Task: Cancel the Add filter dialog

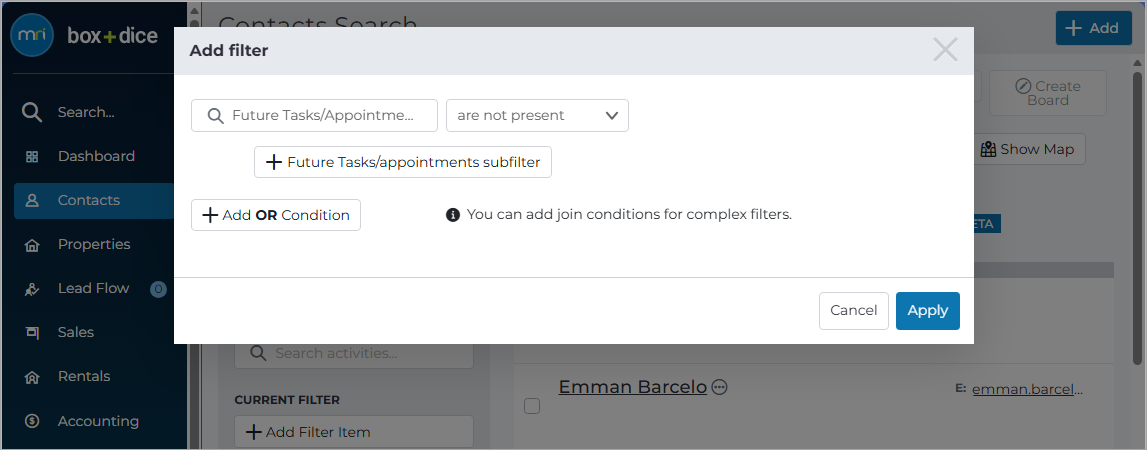Action: (854, 311)
